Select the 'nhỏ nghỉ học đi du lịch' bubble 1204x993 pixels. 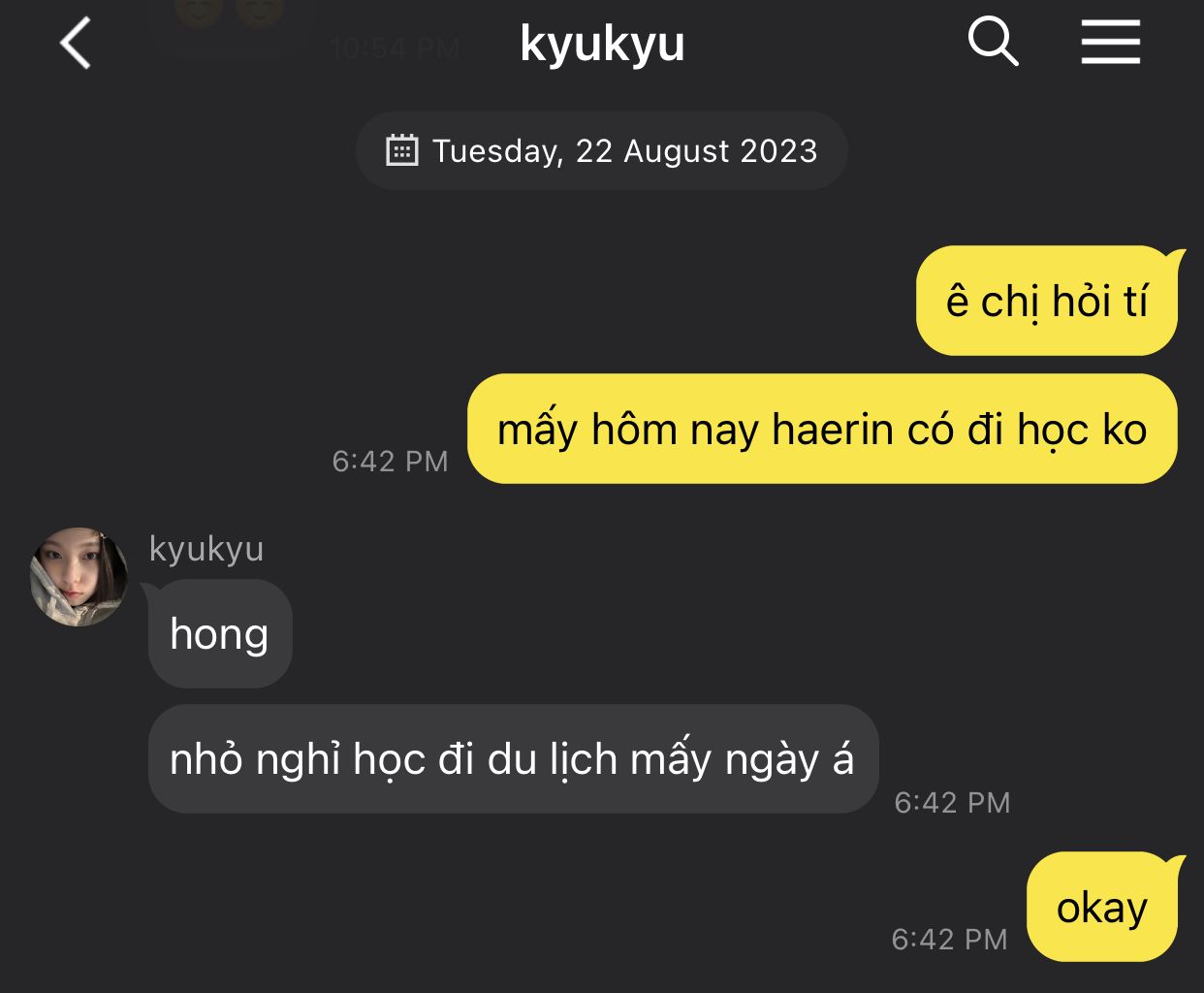(513, 758)
